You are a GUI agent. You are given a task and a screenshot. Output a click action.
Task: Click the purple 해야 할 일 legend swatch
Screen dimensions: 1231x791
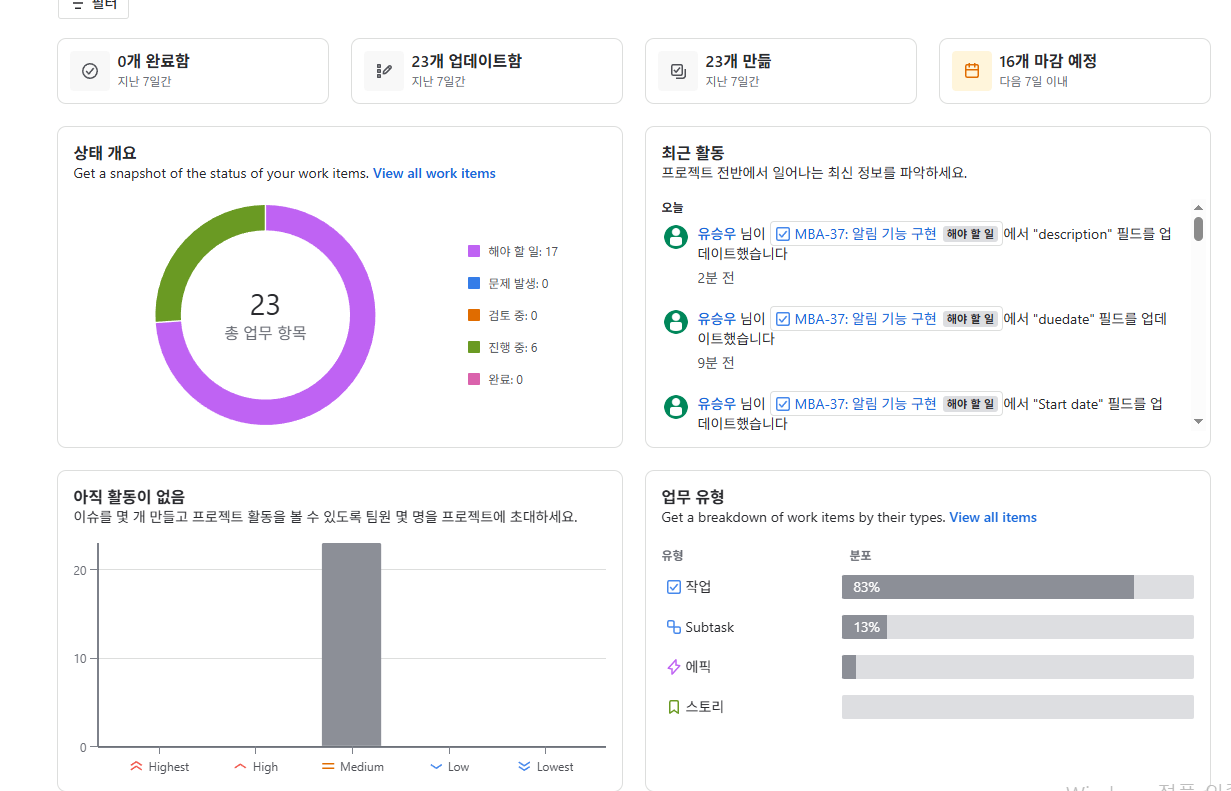coord(474,251)
